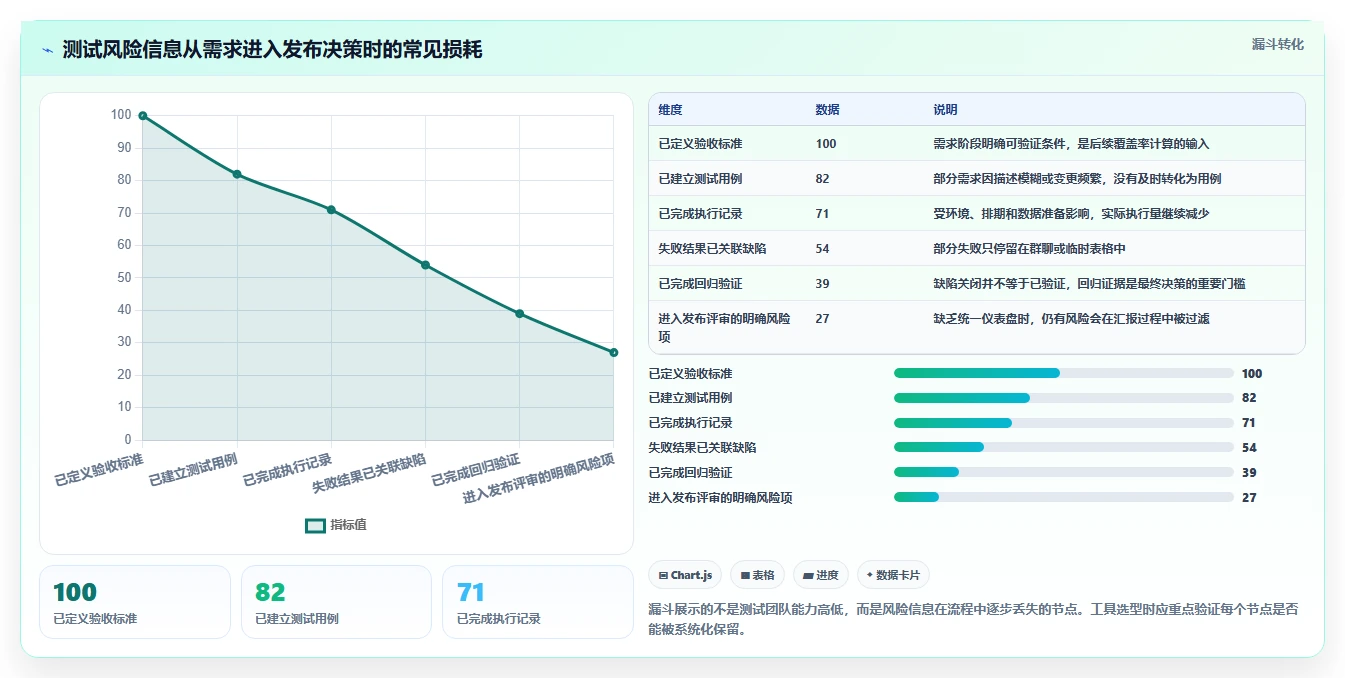Screen dimensions: 1345x678
Task: Click the 已定义验收标准 progress bar showing 100
Action: coord(1064,373)
